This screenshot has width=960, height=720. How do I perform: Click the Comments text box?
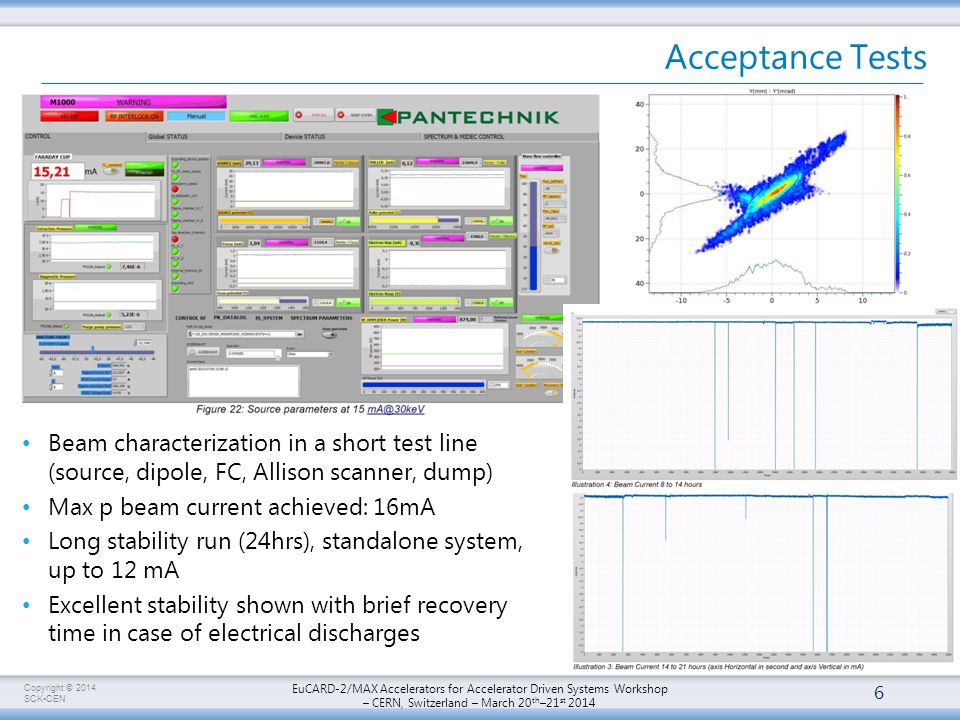point(243,381)
